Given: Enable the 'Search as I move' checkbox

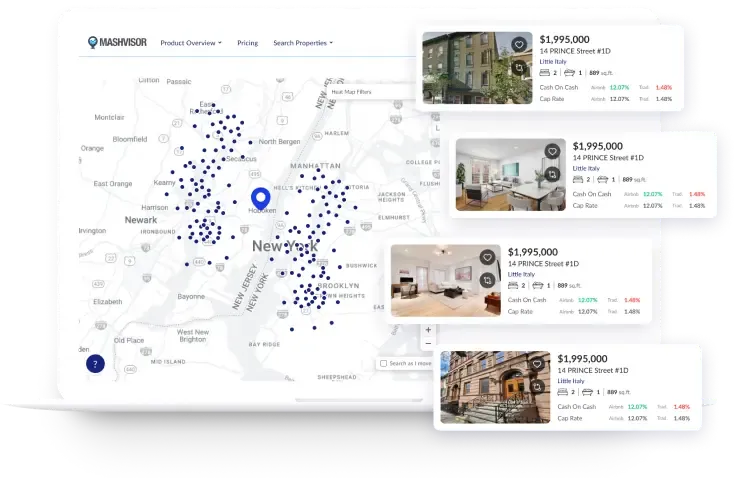Looking at the screenshot, I should point(384,363).
